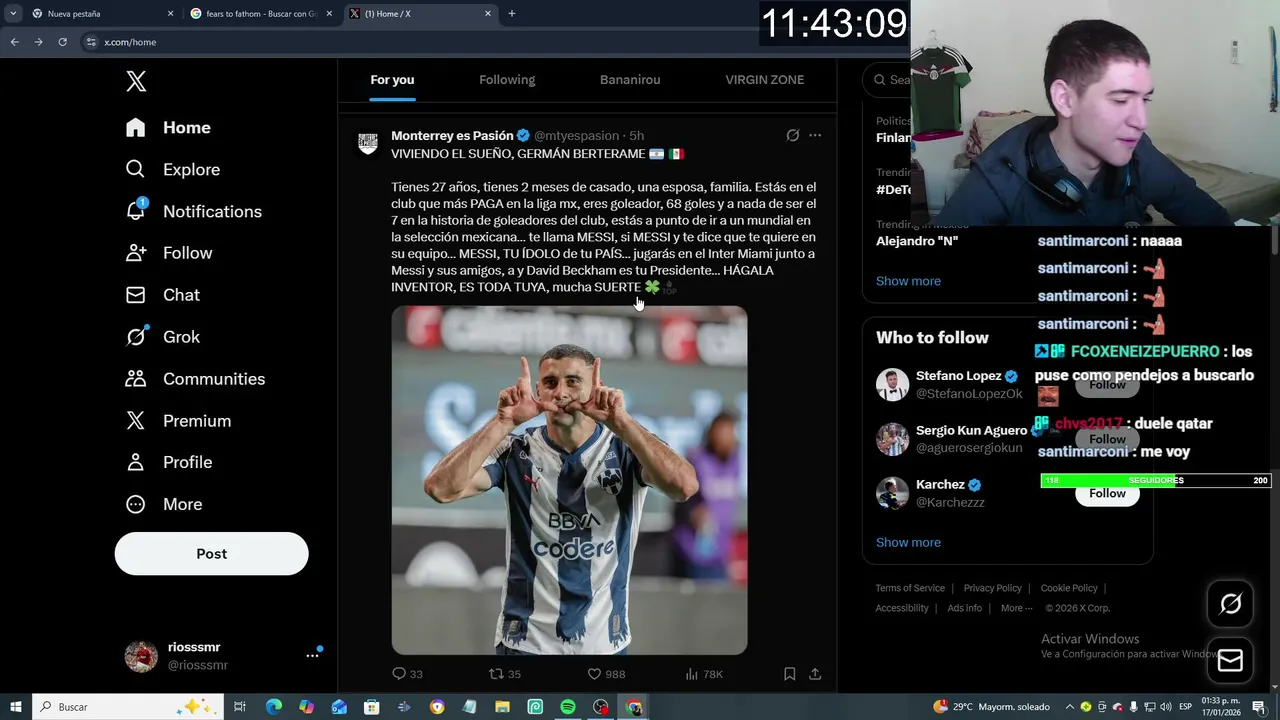1280x720 pixels.
Task: Open Privacy Policy link
Action: click(x=992, y=588)
